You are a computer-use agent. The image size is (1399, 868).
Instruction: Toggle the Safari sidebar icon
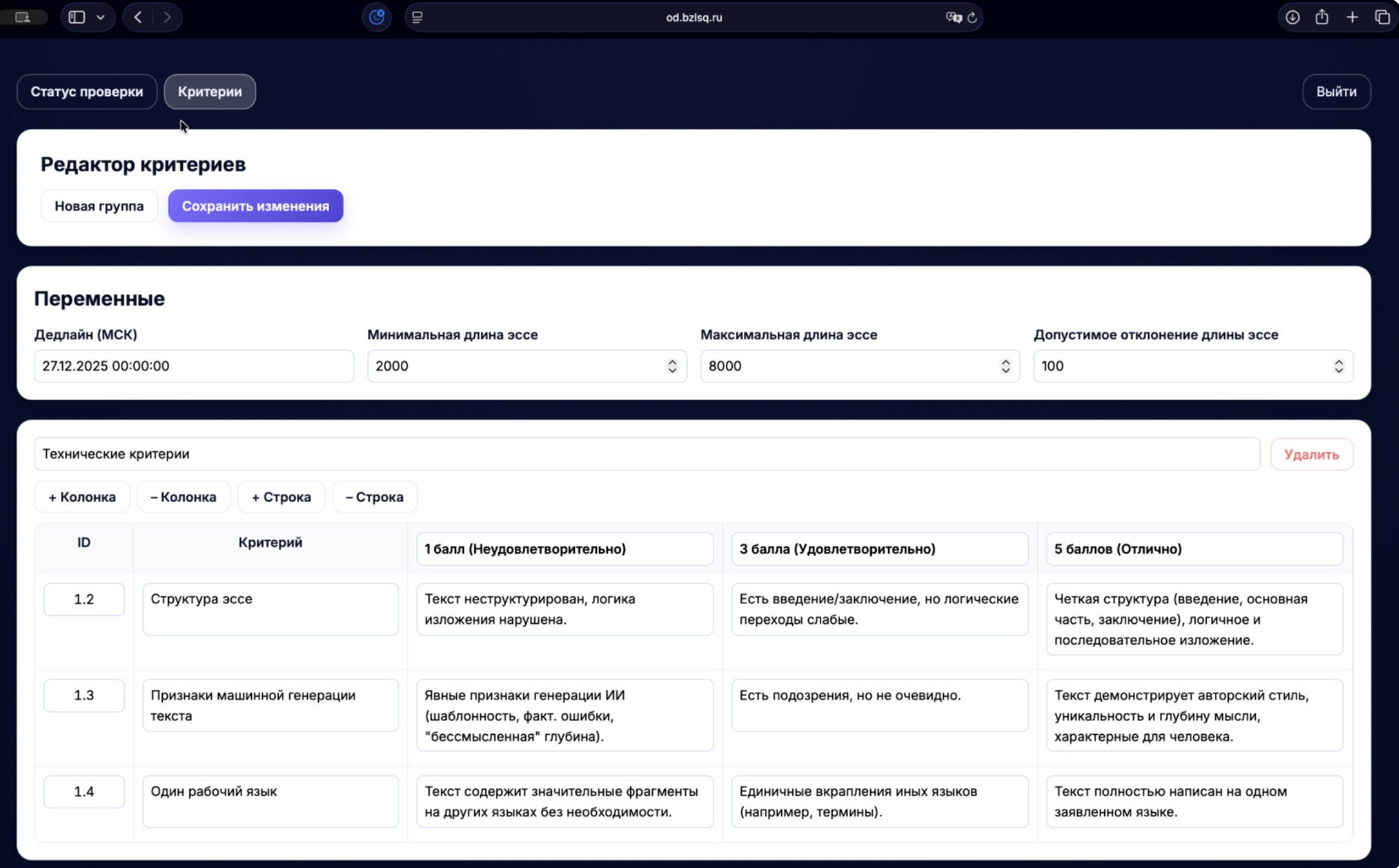(77, 17)
